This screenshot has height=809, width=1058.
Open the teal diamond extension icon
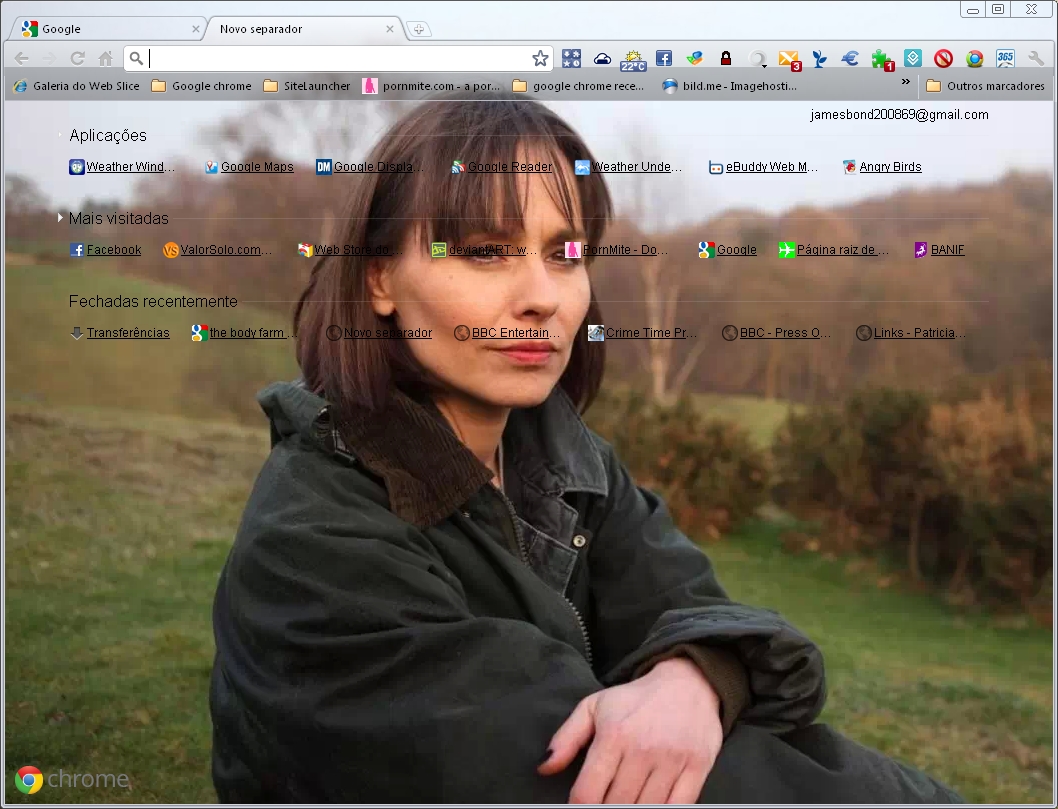tap(913, 59)
